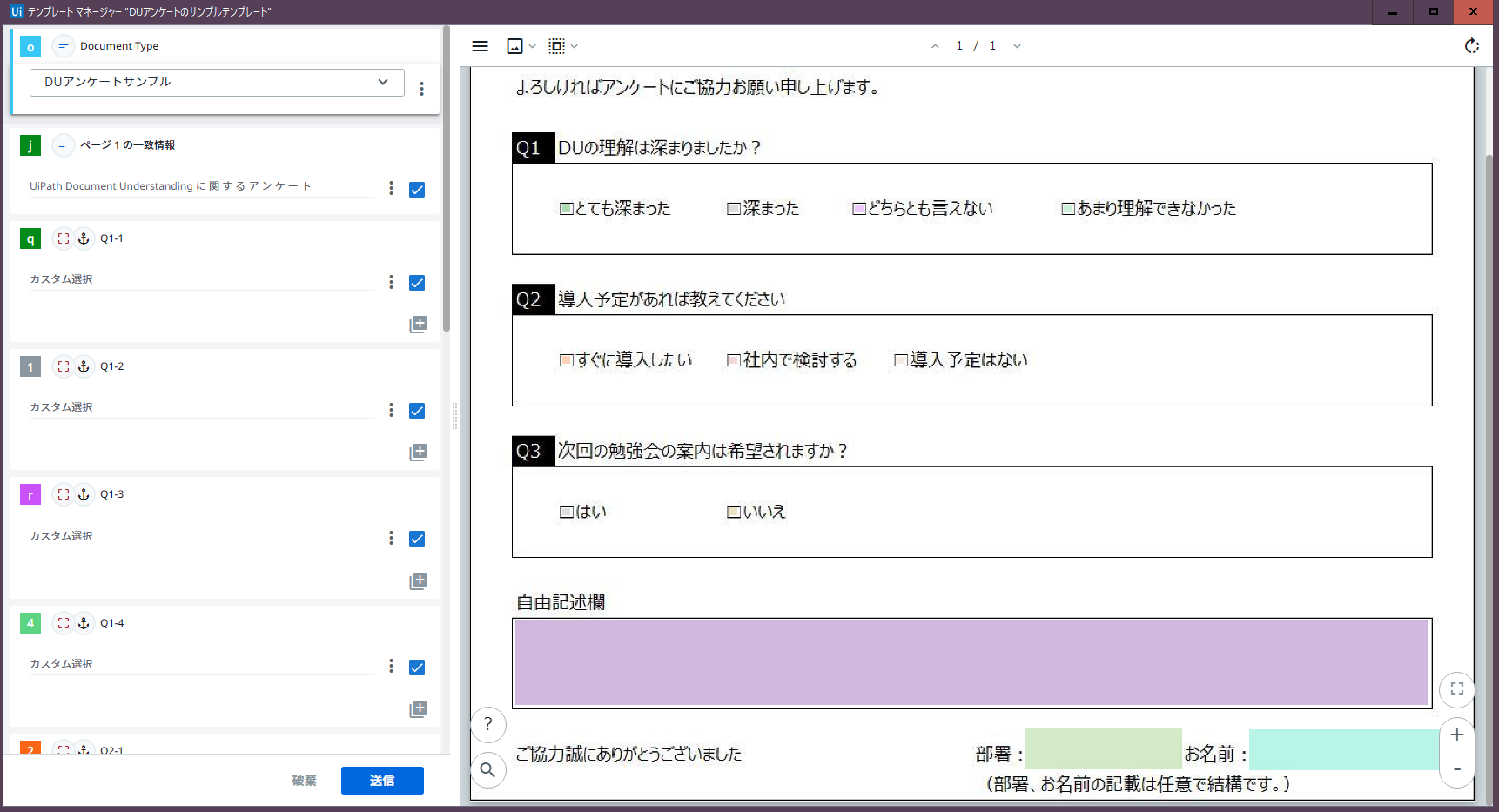
Task: Click the 送信 submit button
Action: tap(382, 781)
